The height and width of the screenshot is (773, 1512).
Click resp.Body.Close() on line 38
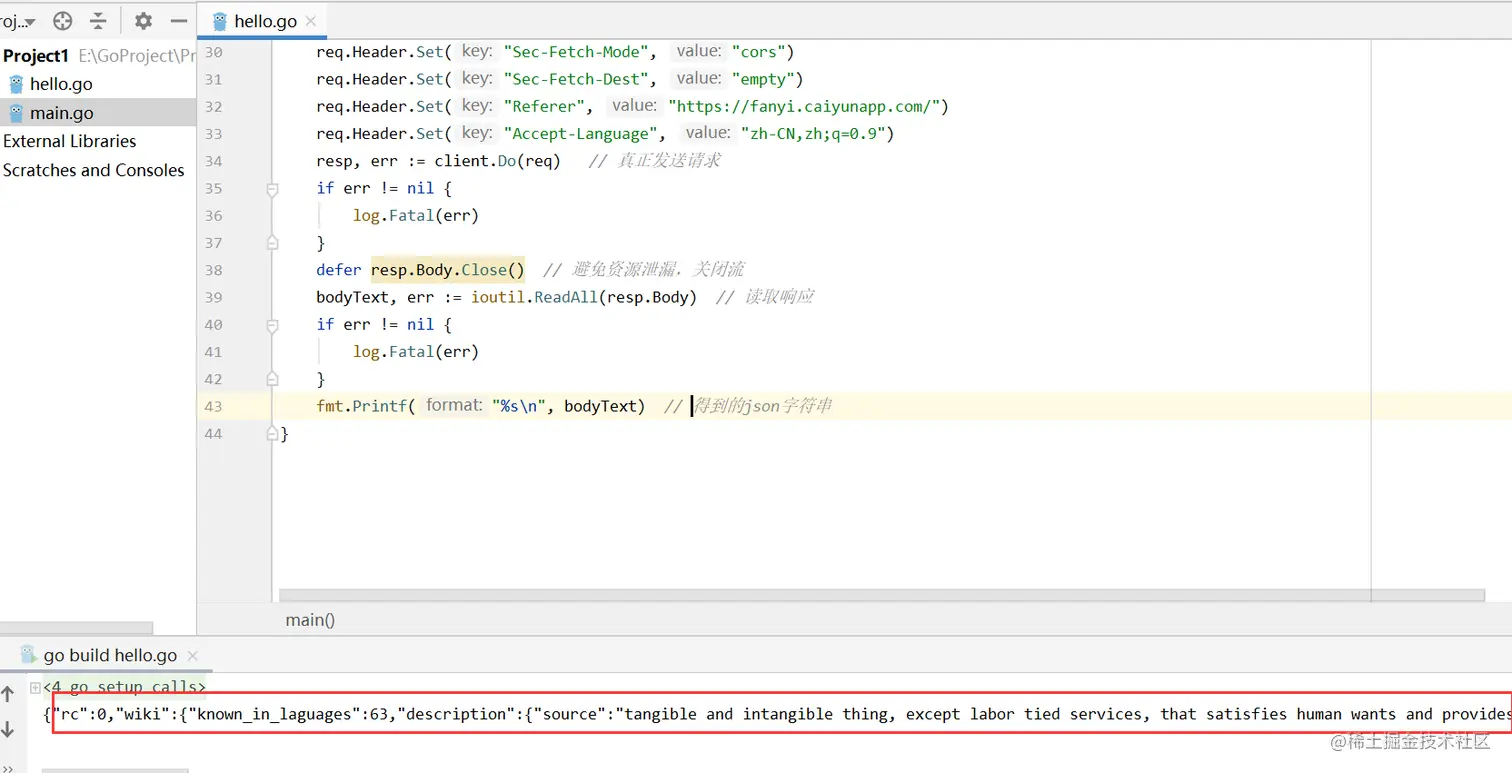click(448, 270)
